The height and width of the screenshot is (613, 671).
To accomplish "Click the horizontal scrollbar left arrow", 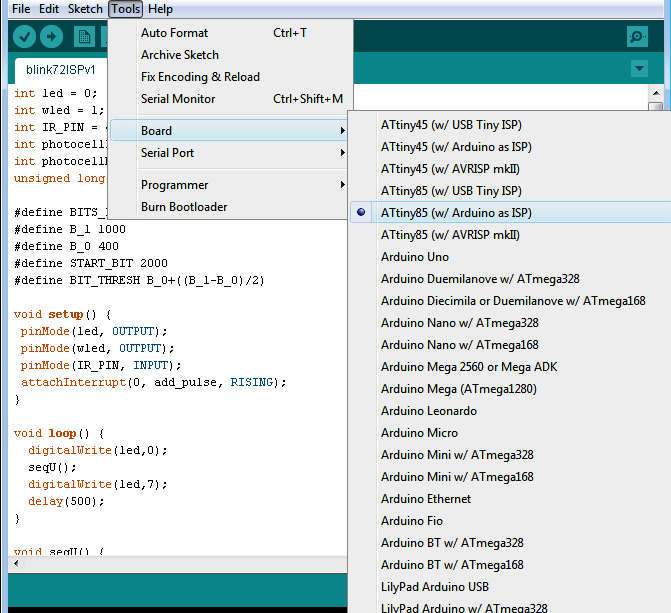I will [x=16, y=563].
